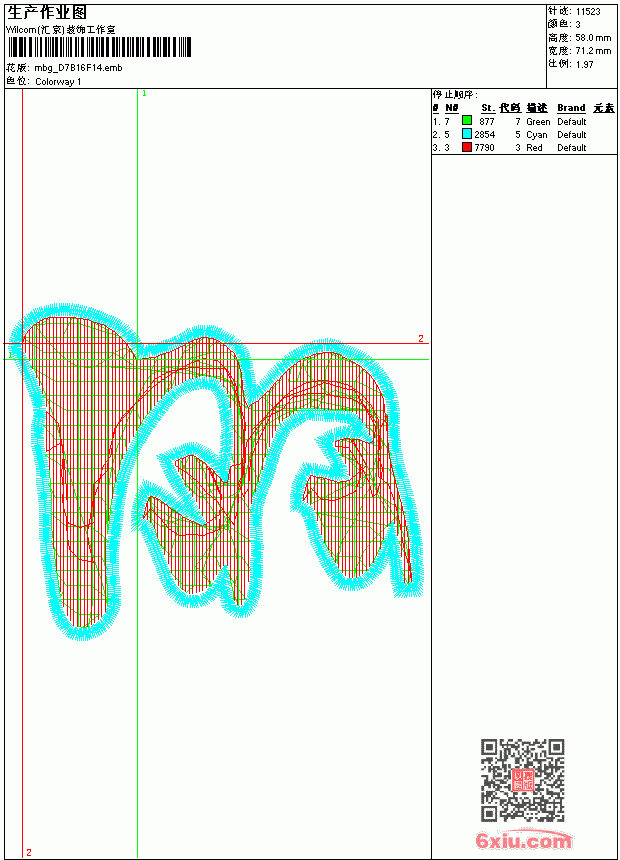This screenshot has height=860, width=620.
Task: Click the stitch count value 11523
Action: click(588, 12)
